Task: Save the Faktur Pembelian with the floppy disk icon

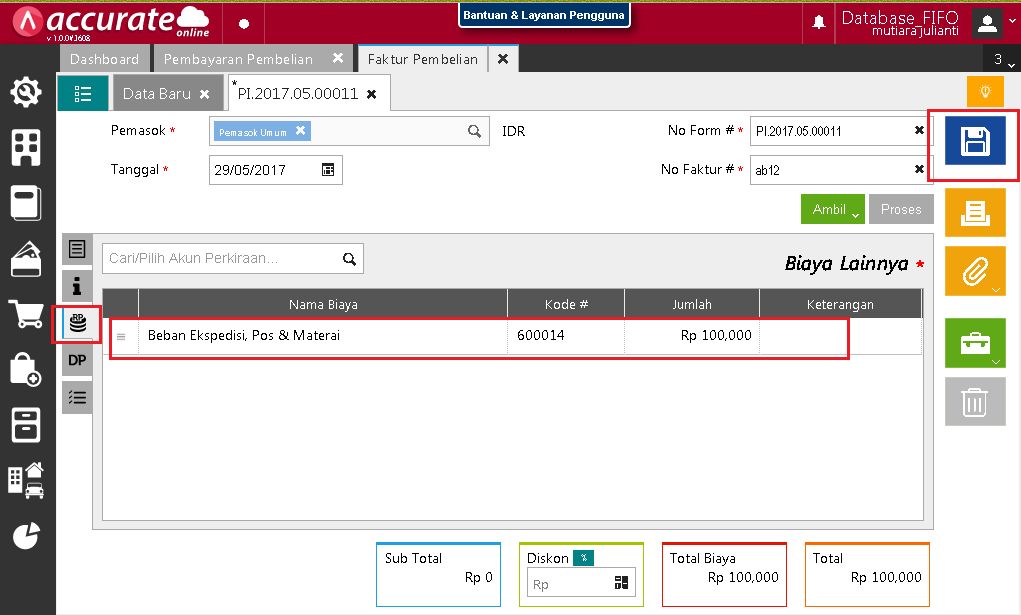Action: click(973, 142)
